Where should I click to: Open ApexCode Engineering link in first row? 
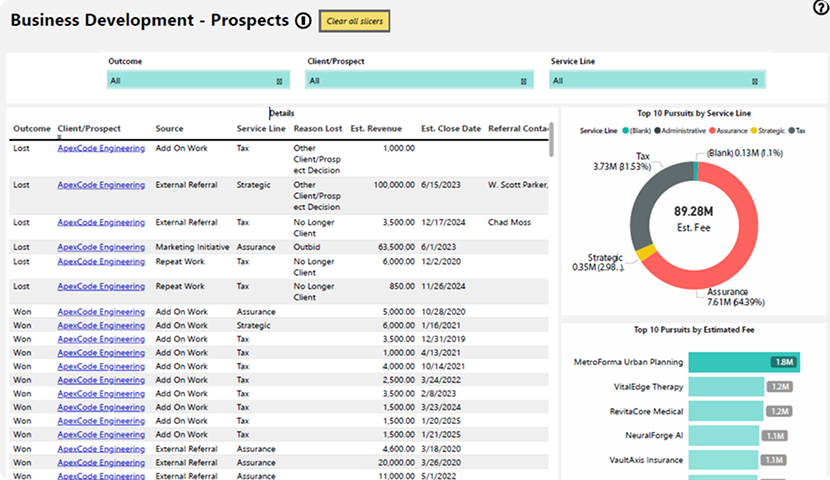point(101,148)
